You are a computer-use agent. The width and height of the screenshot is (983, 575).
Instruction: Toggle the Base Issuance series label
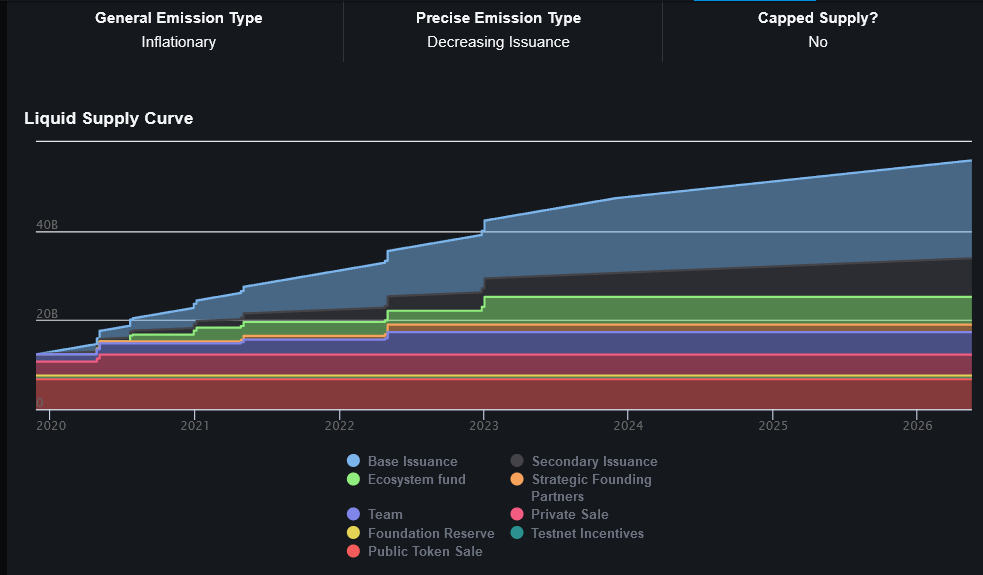412,461
